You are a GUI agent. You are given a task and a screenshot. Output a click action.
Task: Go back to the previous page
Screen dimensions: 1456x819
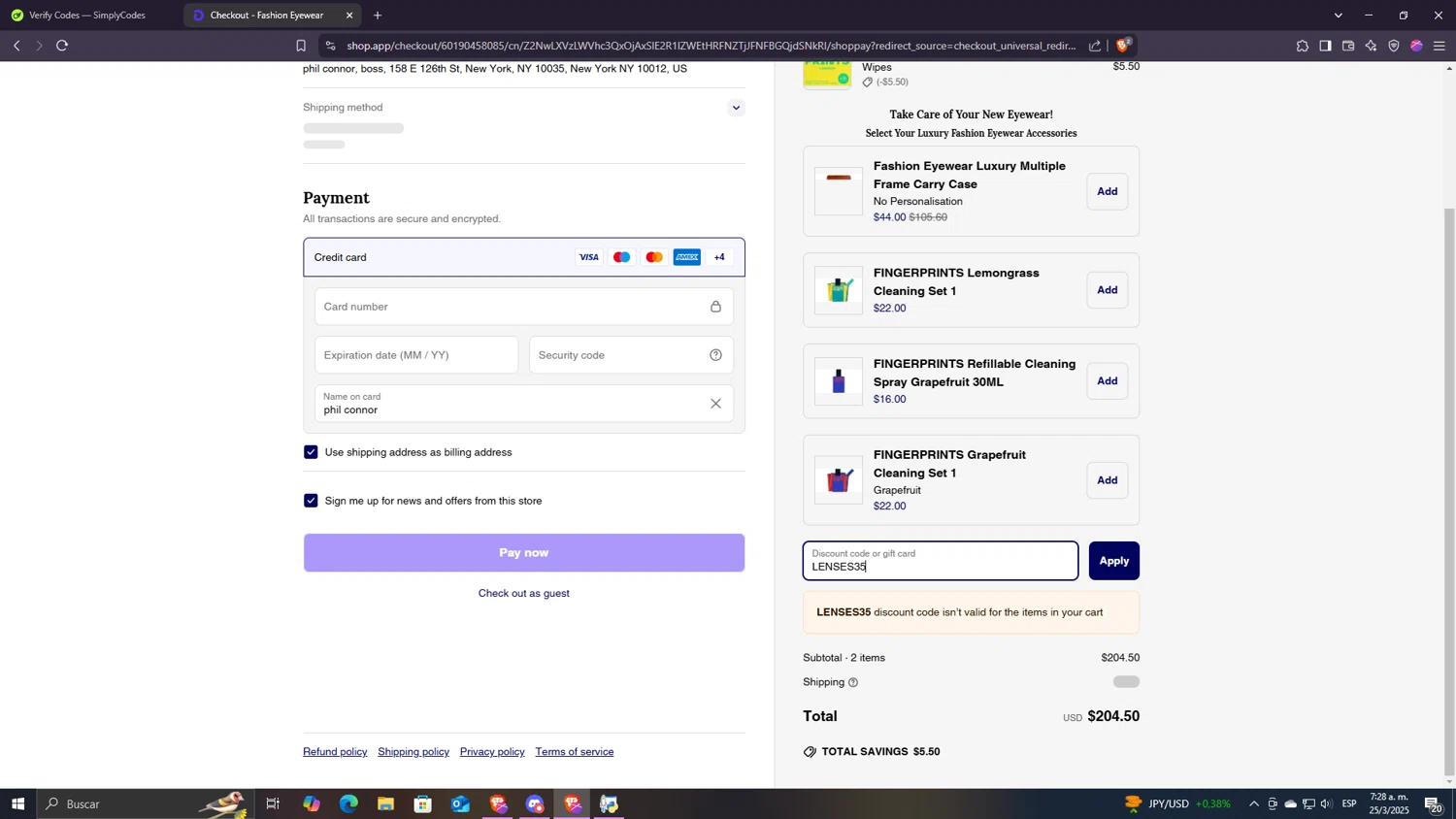(17, 46)
